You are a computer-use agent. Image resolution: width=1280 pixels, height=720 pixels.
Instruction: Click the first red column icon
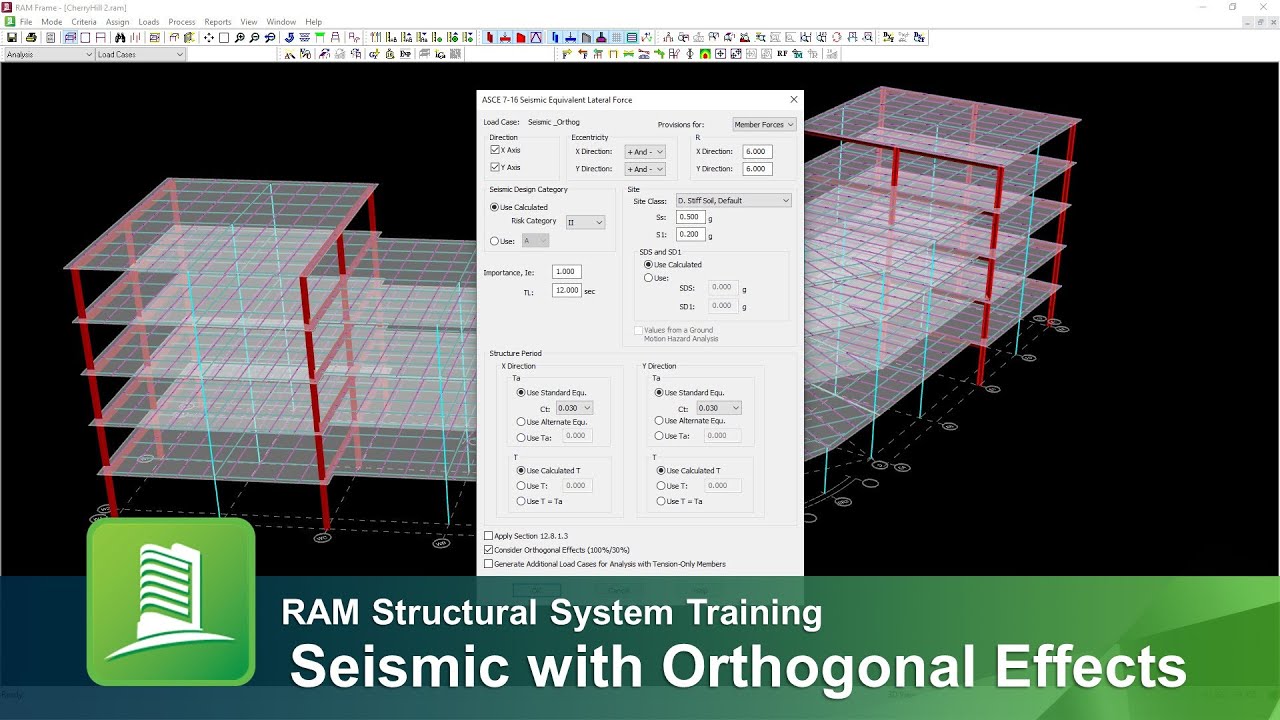(489, 38)
